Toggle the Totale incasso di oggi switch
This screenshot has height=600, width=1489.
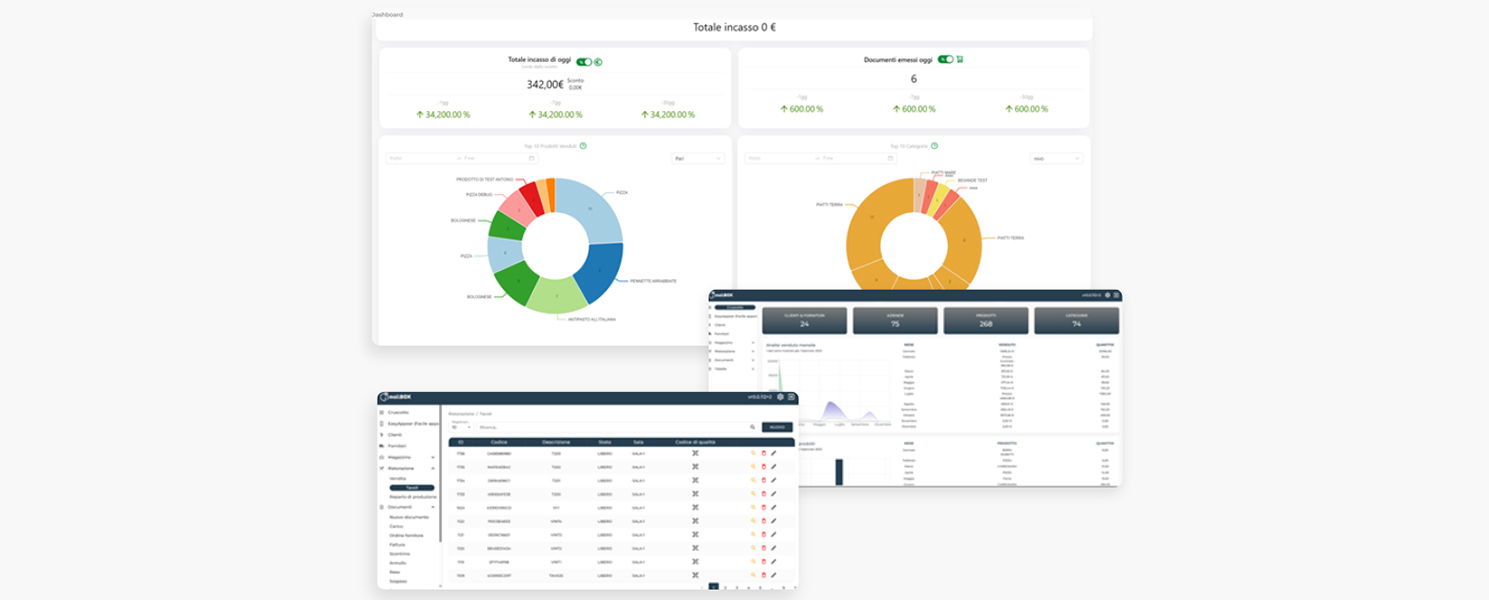583,62
